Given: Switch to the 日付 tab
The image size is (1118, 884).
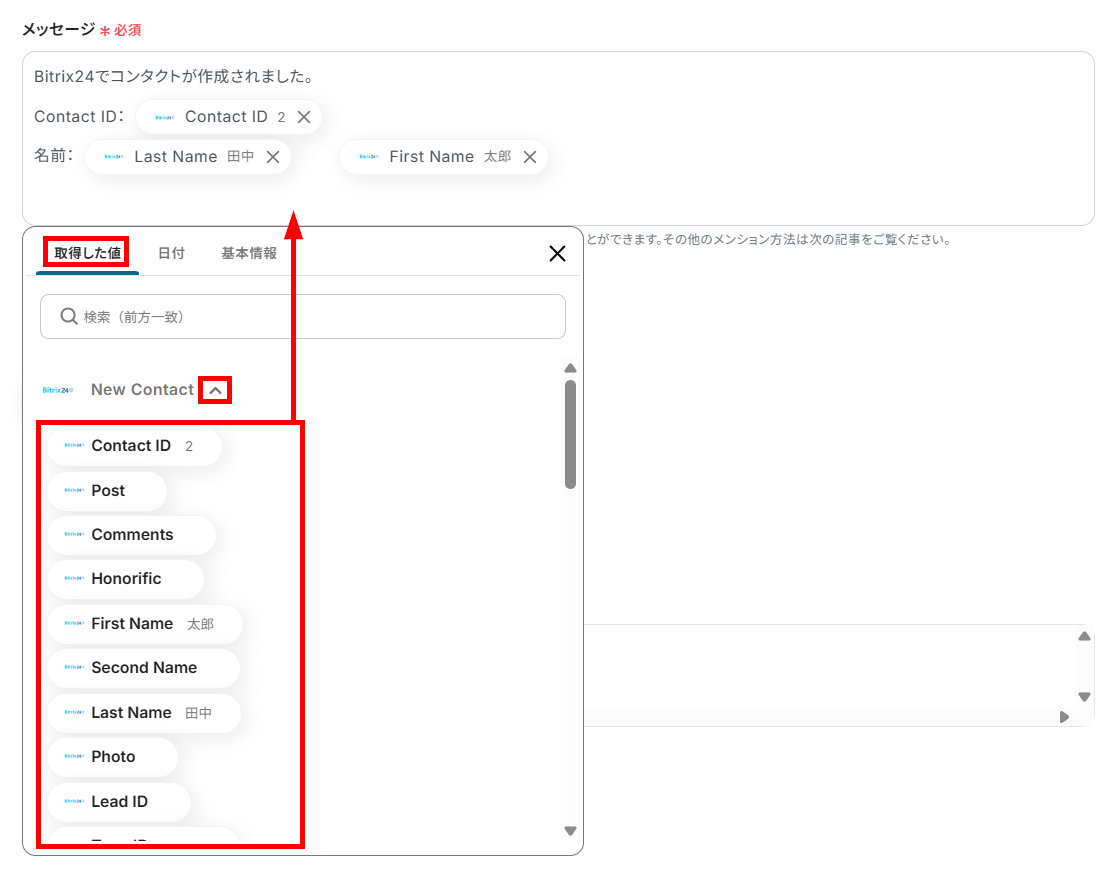Looking at the screenshot, I should pos(171,253).
